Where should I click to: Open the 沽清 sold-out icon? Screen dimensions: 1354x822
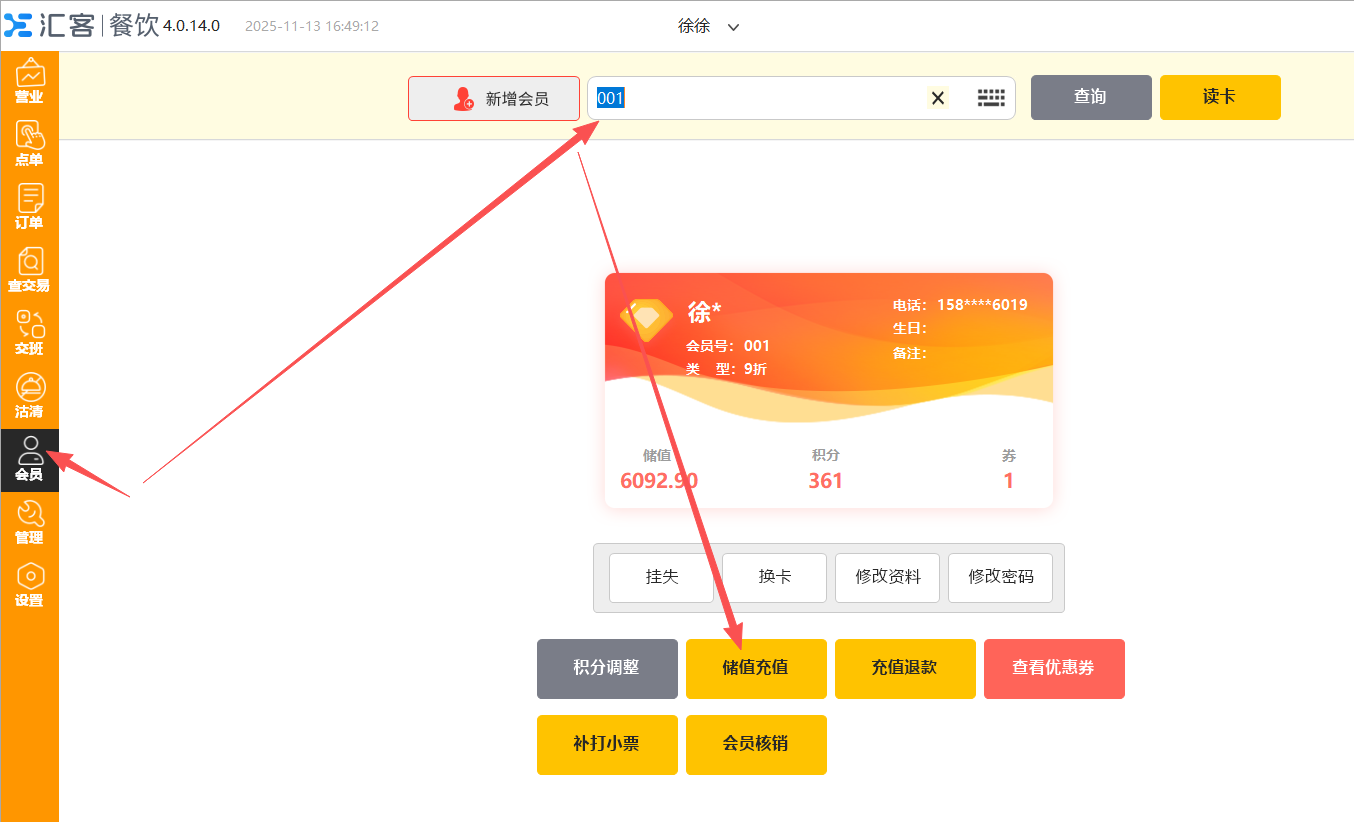29,396
